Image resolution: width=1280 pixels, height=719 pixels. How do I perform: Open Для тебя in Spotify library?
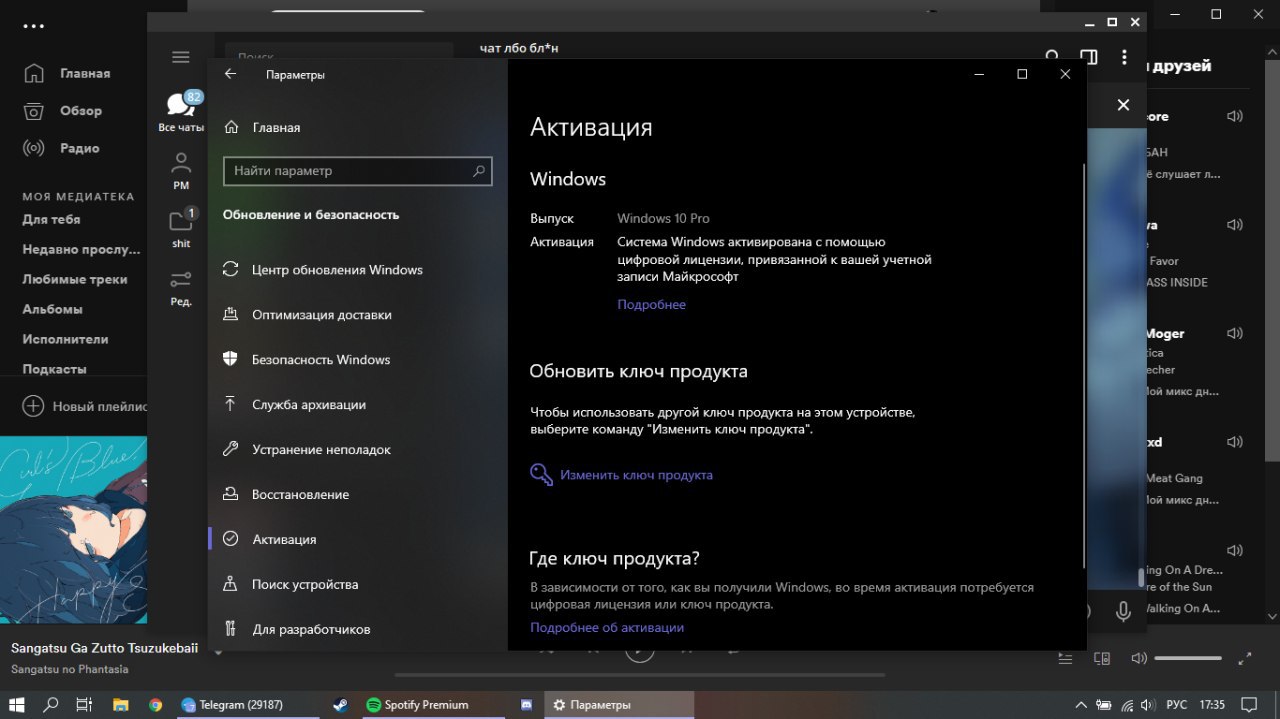point(51,219)
